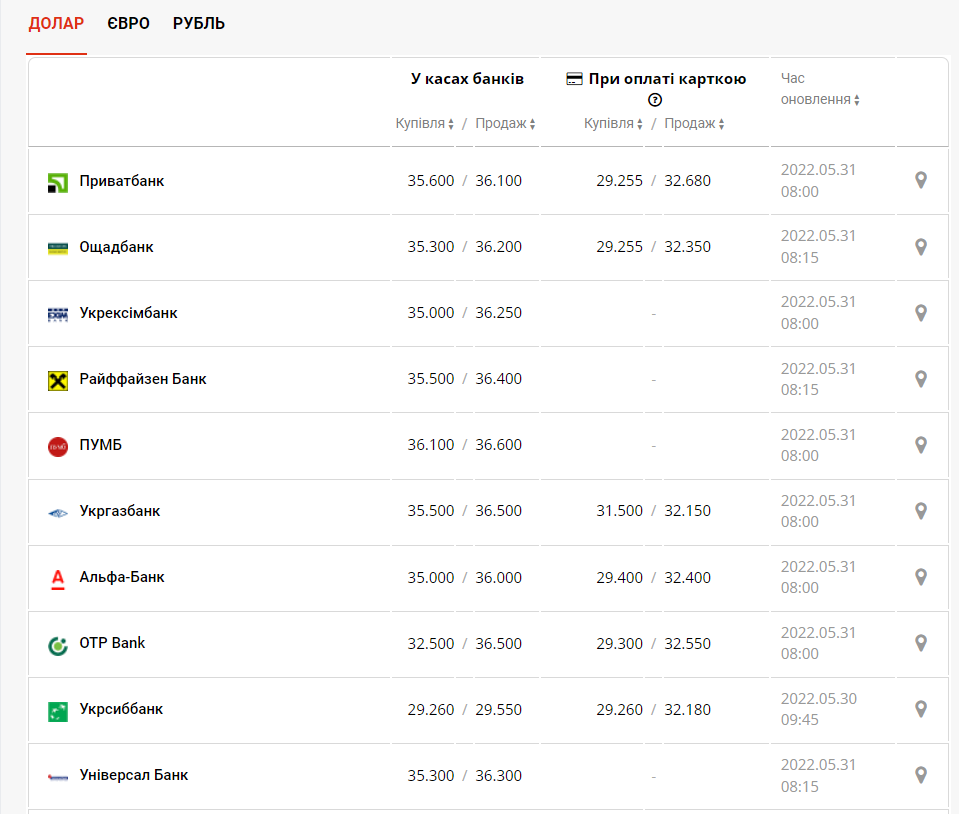959x814 pixels.
Task: Switch to the ЄВРО currency tab
Action: 128,23
